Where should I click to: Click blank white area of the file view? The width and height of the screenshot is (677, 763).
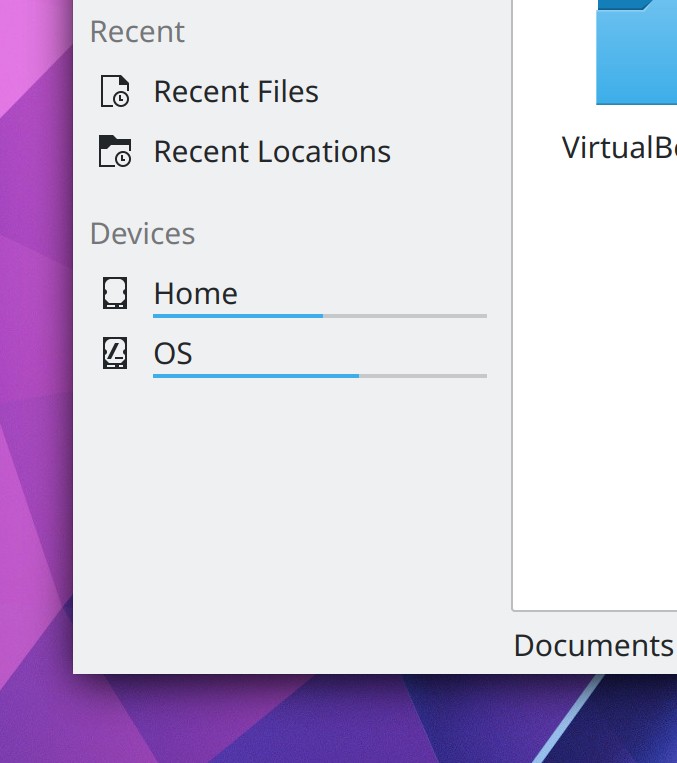(595, 400)
